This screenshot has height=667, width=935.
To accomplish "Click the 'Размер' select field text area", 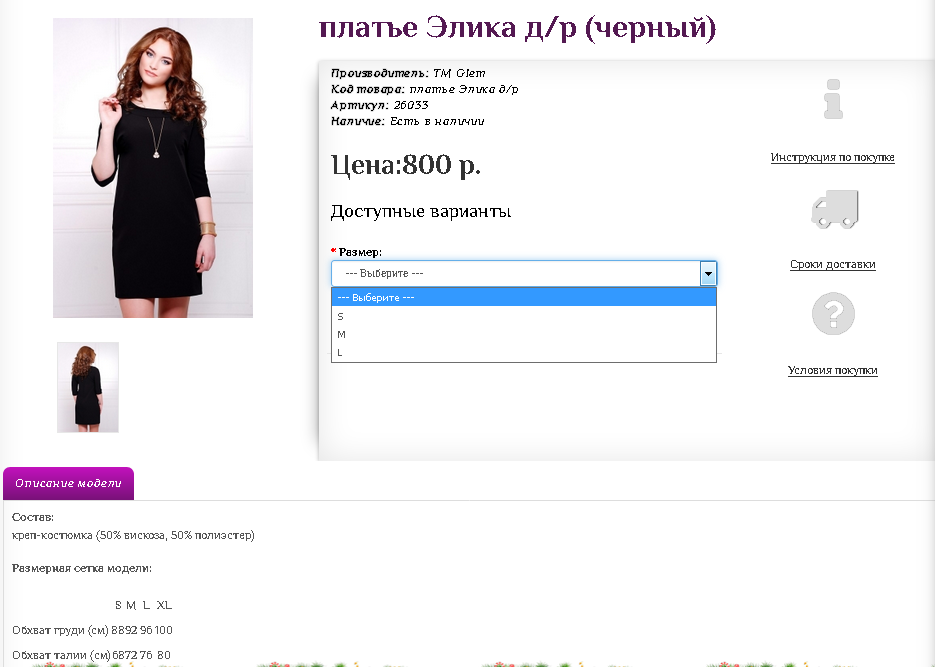I will 515,273.
